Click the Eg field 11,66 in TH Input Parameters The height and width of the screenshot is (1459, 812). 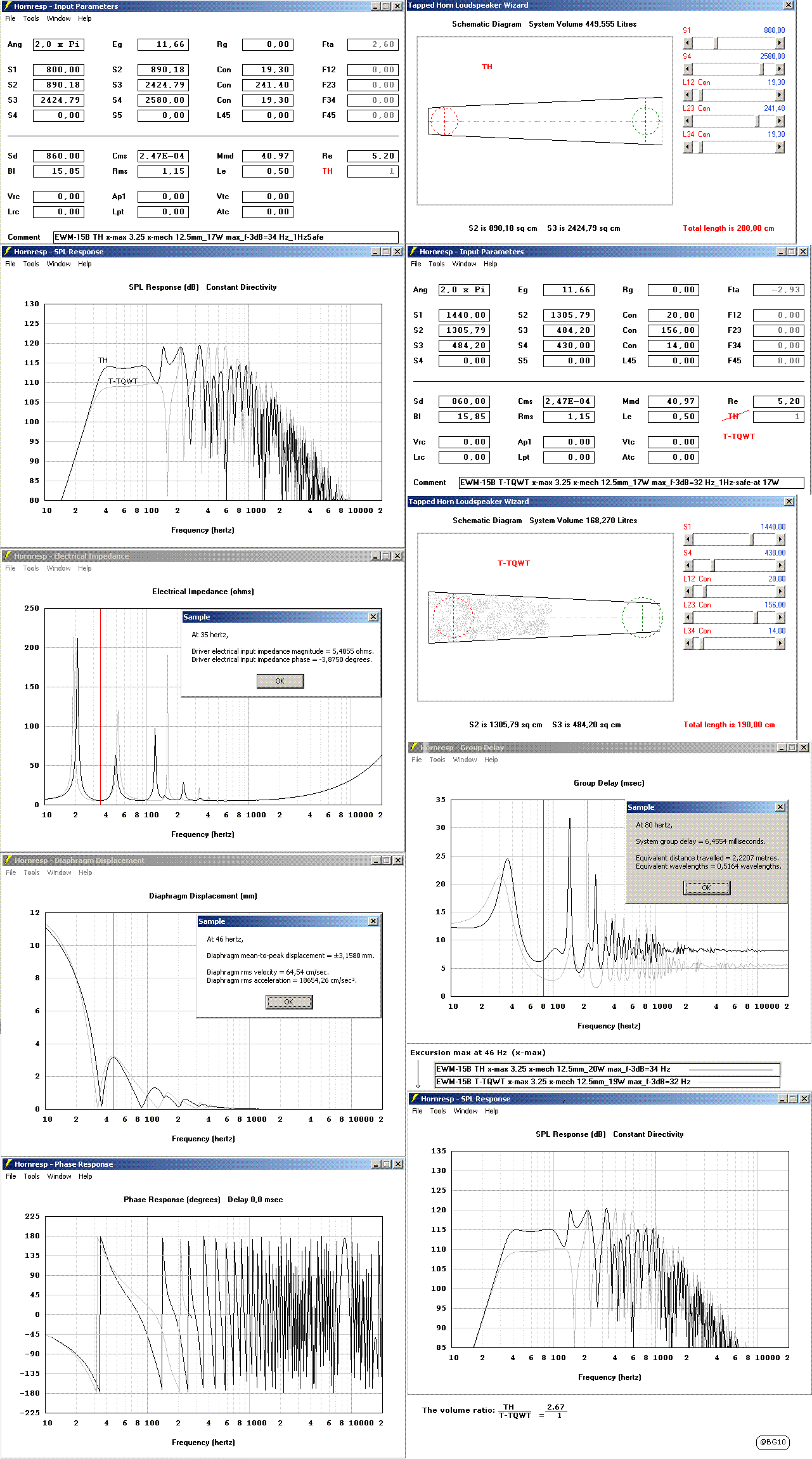pyautogui.click(x=163, y=44)
